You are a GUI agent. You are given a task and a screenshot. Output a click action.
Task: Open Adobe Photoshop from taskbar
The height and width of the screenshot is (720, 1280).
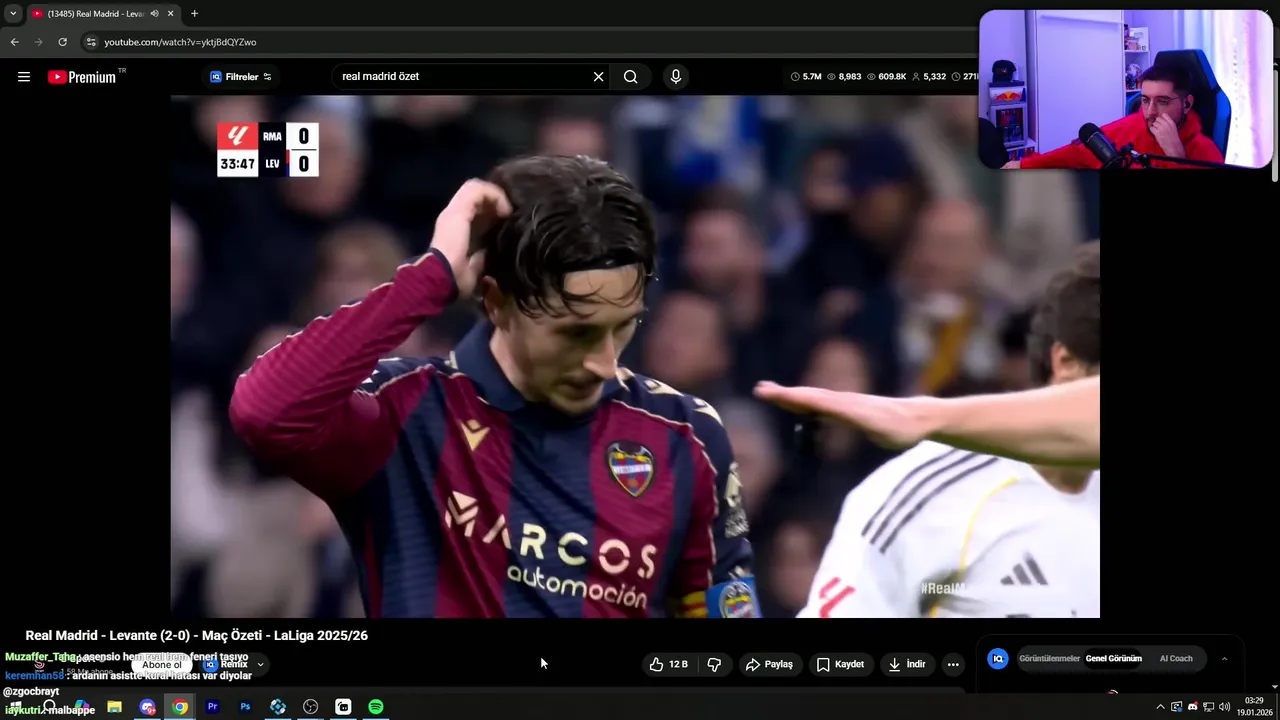coord(245,707)
